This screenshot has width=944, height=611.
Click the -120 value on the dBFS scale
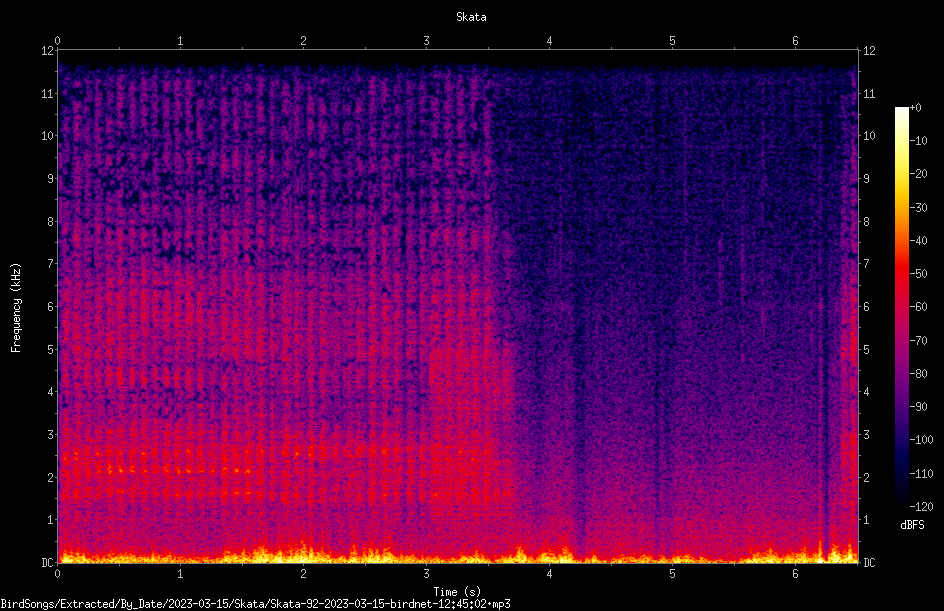click(921, 506)
